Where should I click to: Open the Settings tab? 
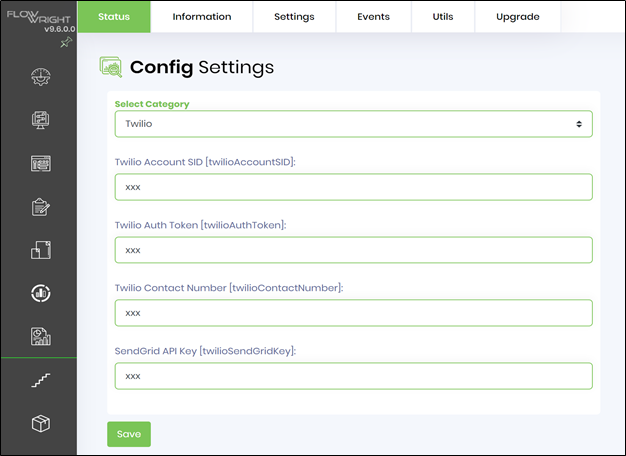(294, 17)
